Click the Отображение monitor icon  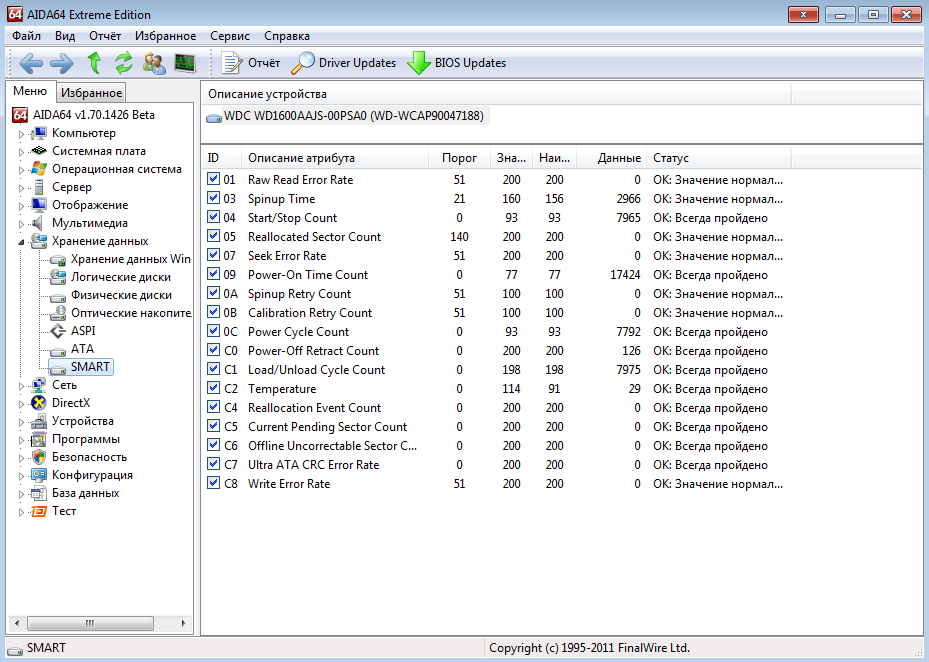(39, 205)
